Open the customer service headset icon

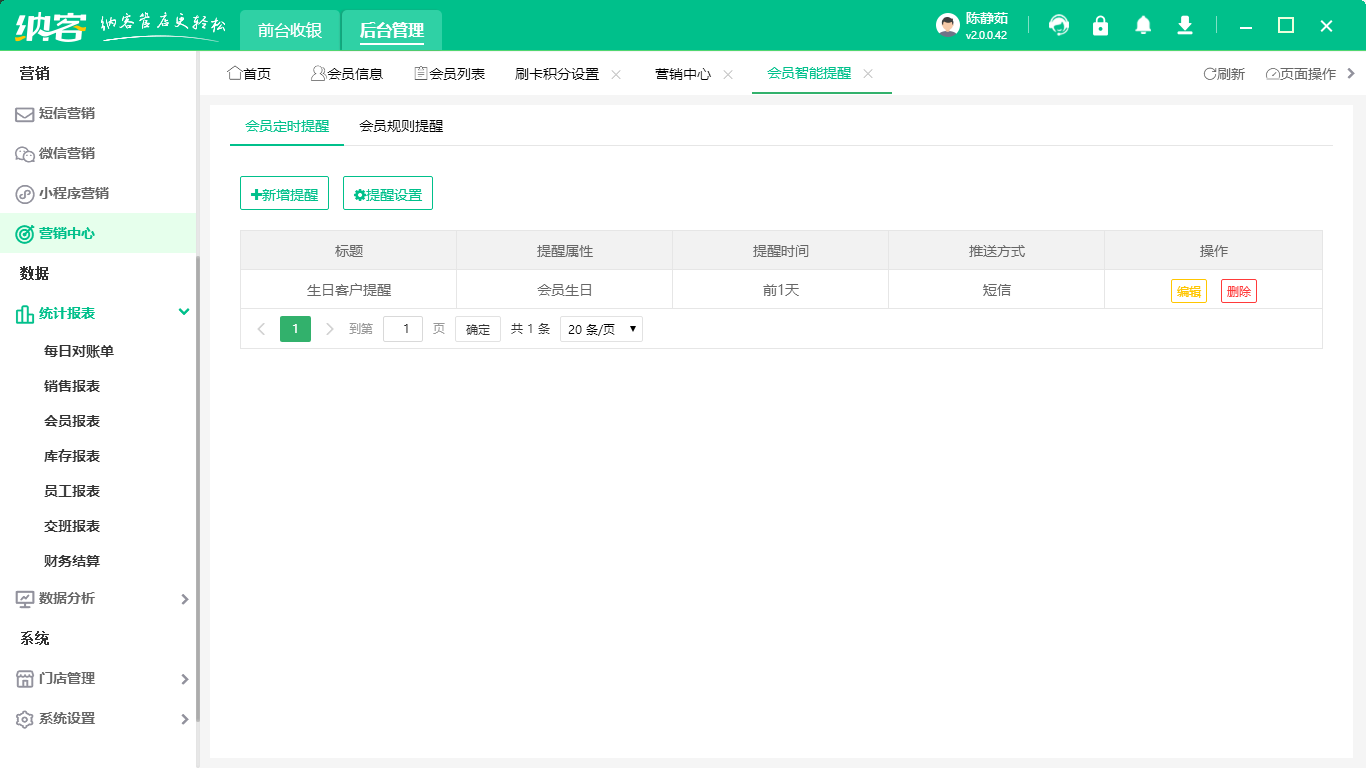1059,26
